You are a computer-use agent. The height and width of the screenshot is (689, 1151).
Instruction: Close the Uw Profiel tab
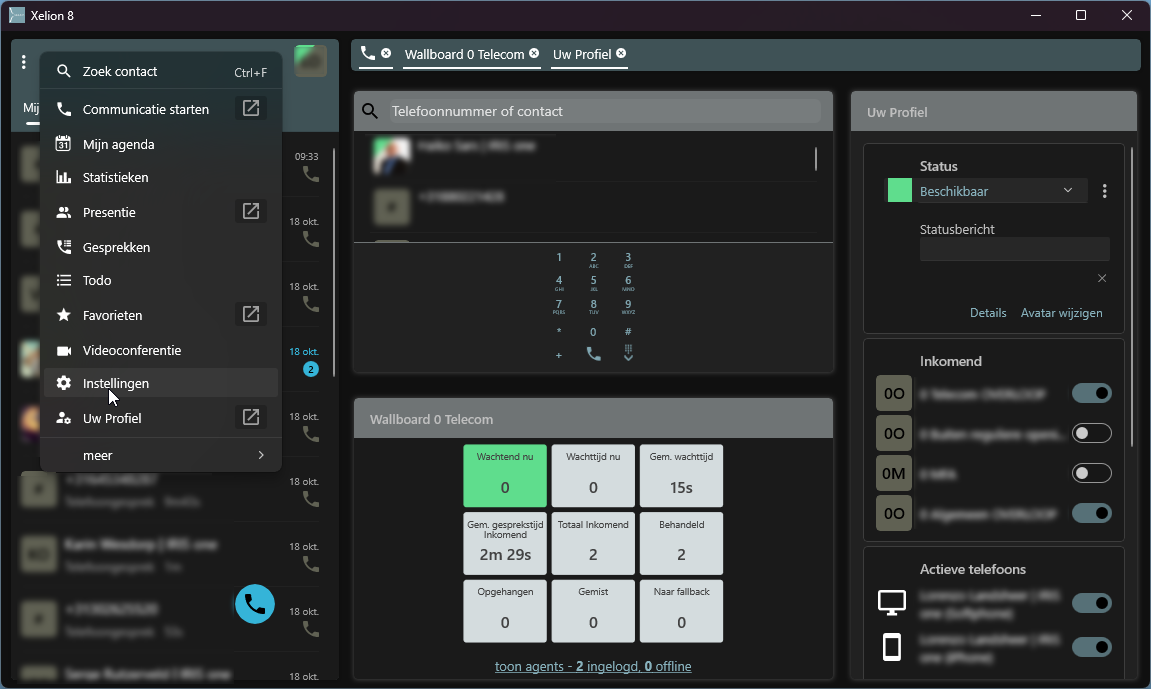click(x=621, y=53)
